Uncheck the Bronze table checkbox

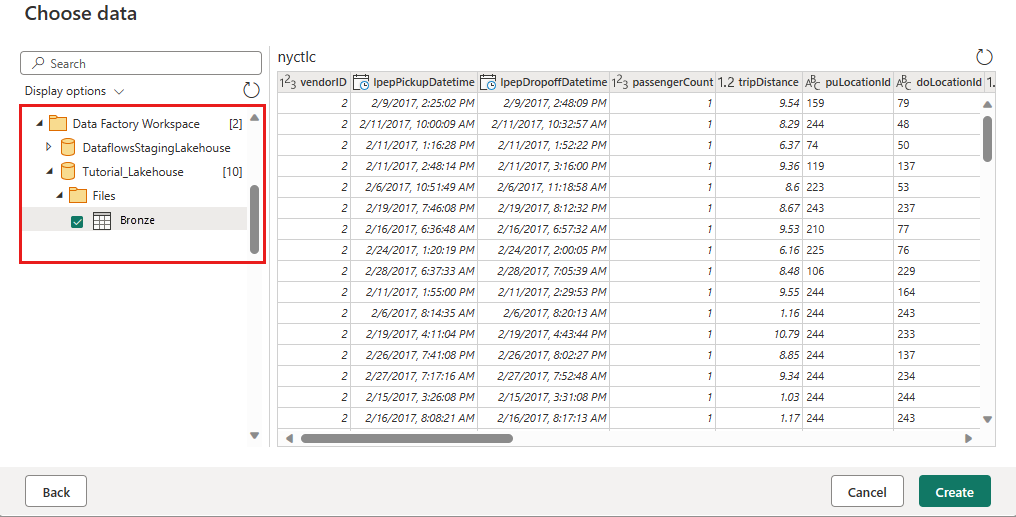point(77,222)
